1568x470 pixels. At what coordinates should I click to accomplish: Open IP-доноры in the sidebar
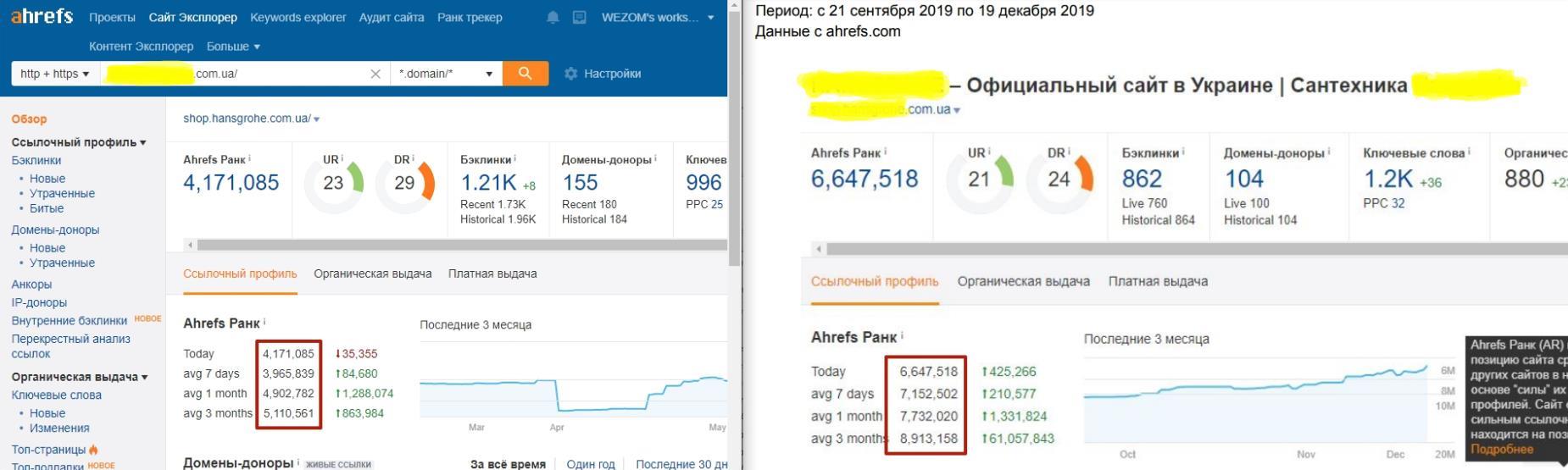click(39, 302)
